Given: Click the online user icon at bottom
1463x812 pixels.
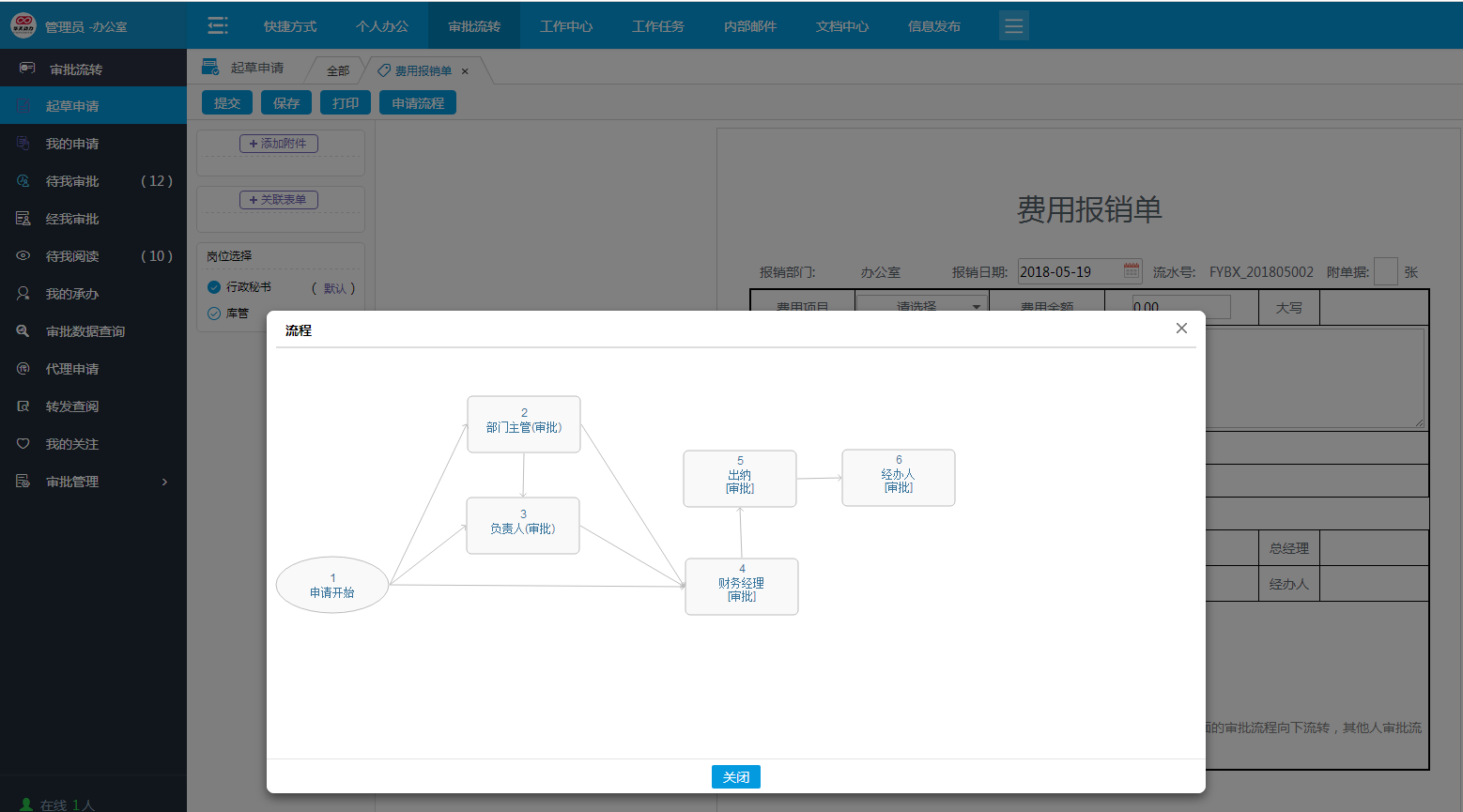Looking at the screenshot, I should [26, 804].
